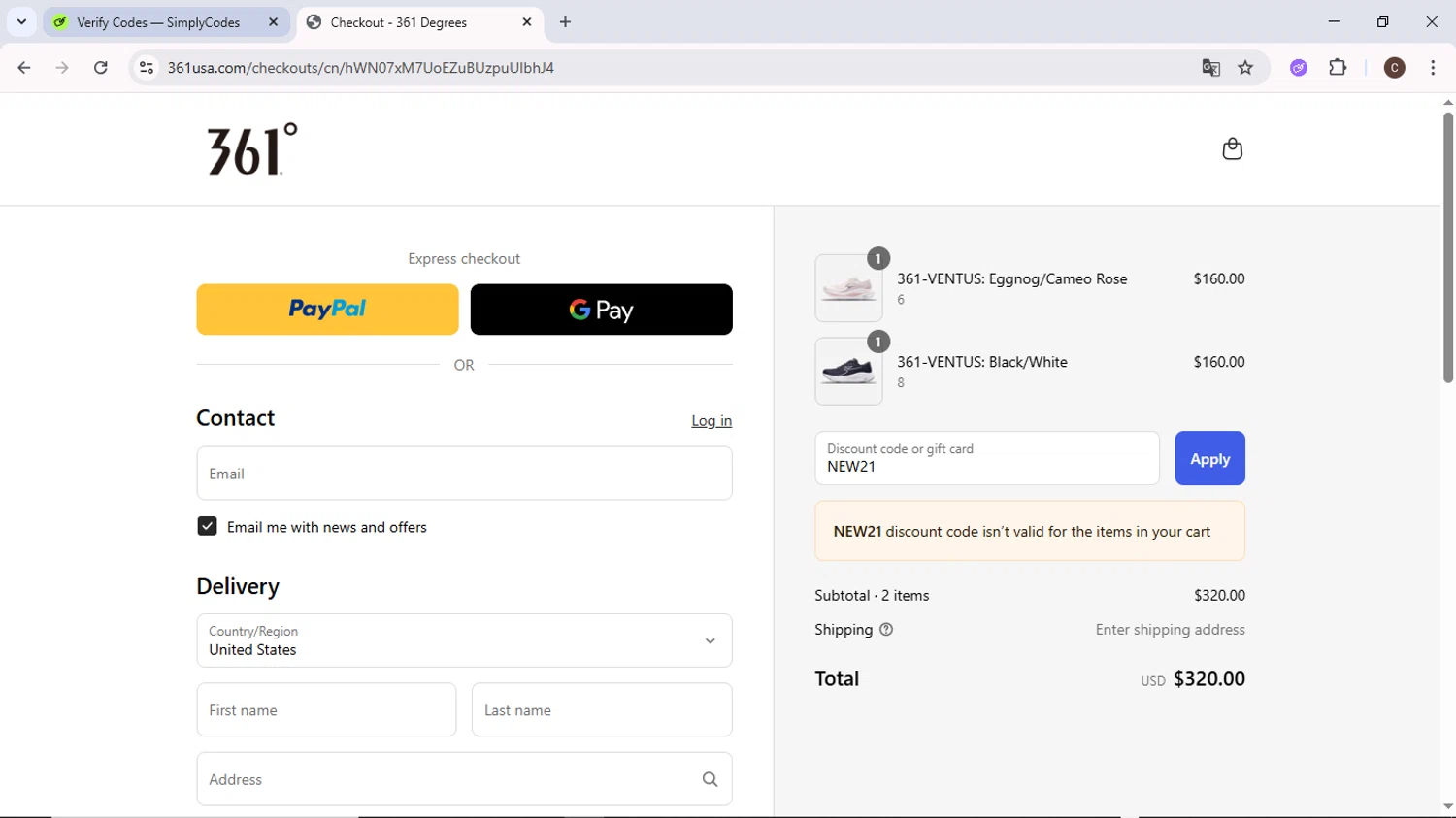Restore down the browser window
Image resolution: width=1456 pixels, height=818 pixels.
pos(1382,22)
